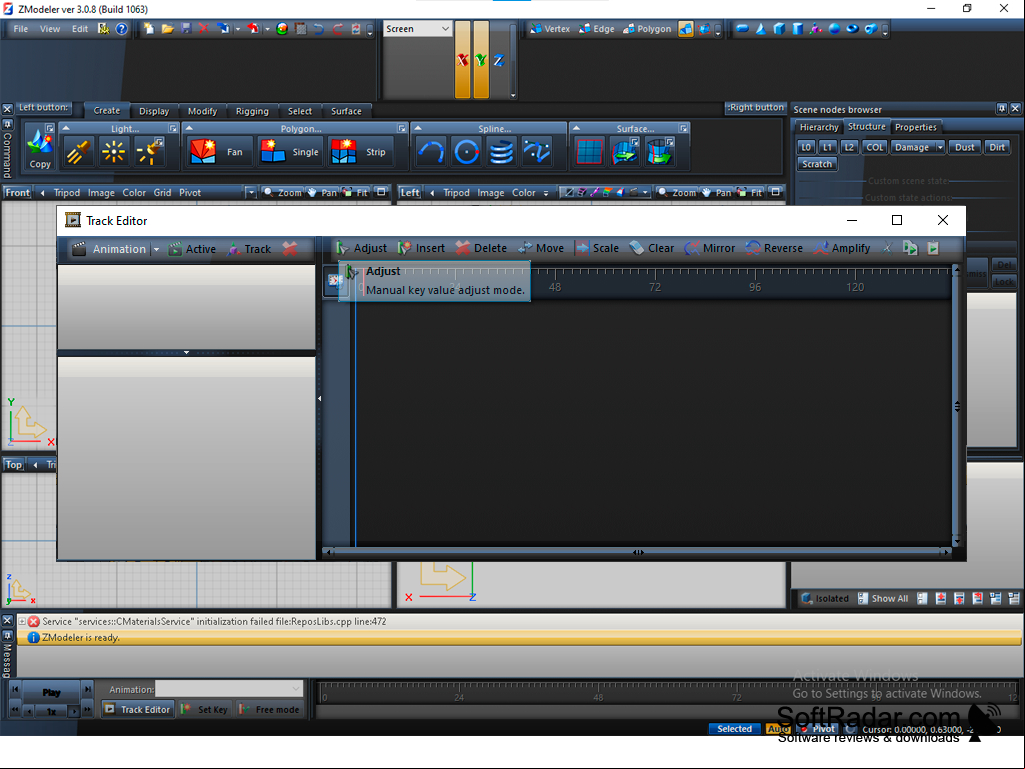This screenshot has height=769, width=1025.
Task: Select the tube primitive icon
Action: click(871, 29)
